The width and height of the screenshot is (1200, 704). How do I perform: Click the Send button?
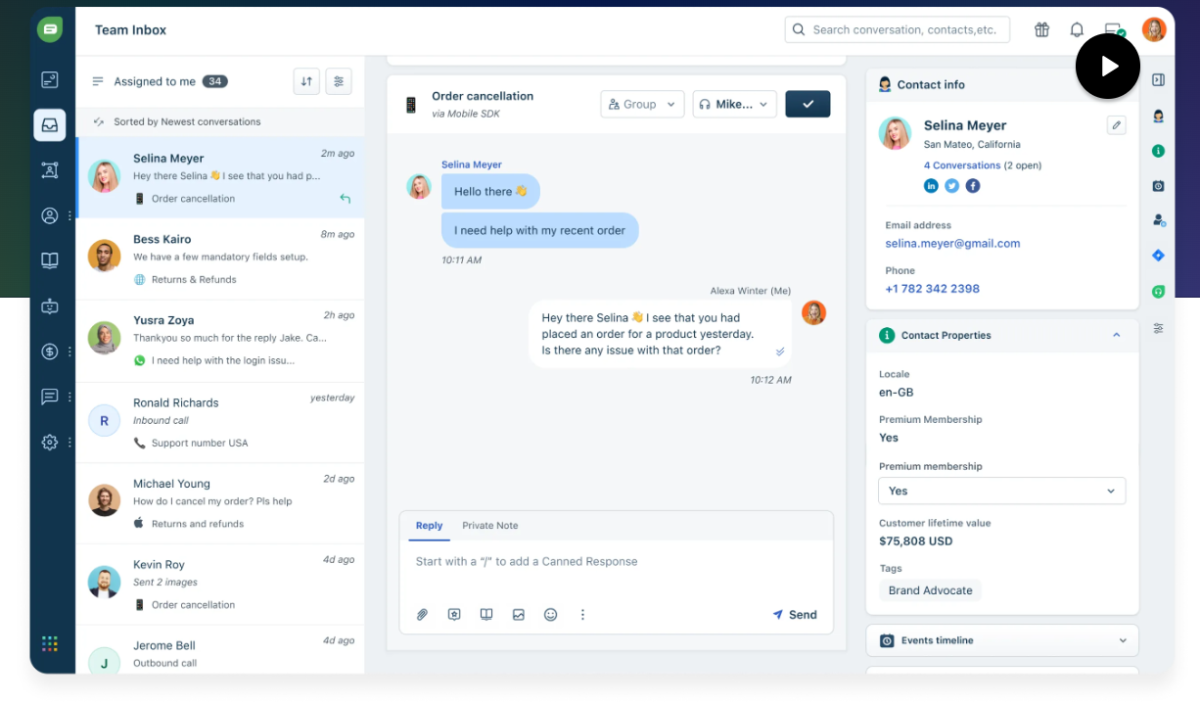click(x=795, y=614)
